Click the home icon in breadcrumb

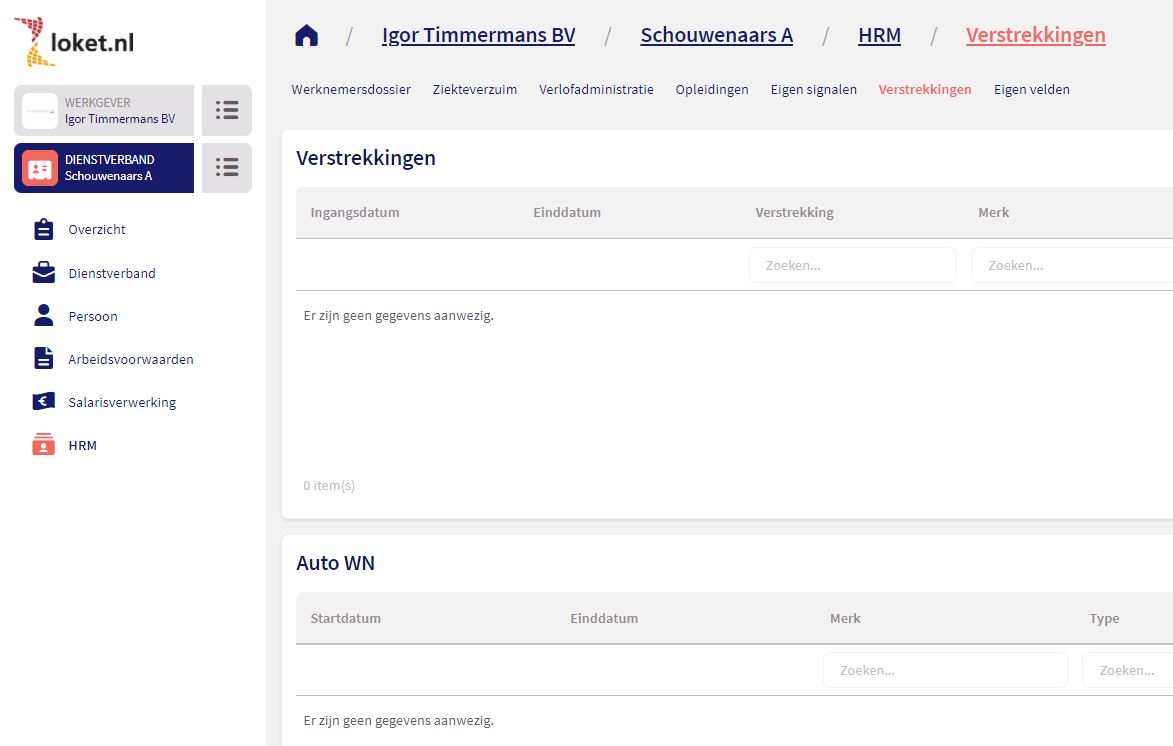pos(306,36)
